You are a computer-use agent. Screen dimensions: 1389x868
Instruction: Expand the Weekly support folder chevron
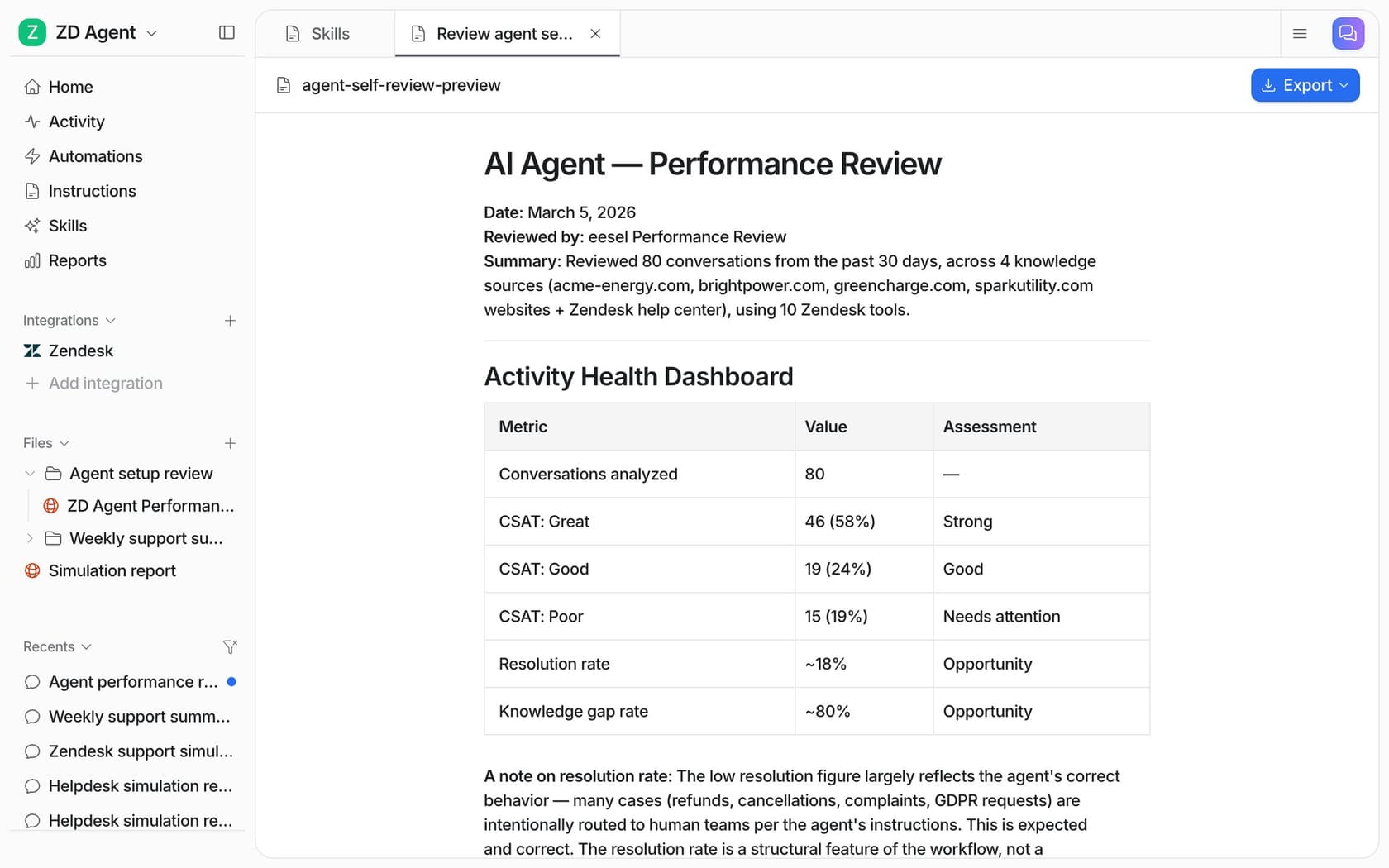[30, 538]
